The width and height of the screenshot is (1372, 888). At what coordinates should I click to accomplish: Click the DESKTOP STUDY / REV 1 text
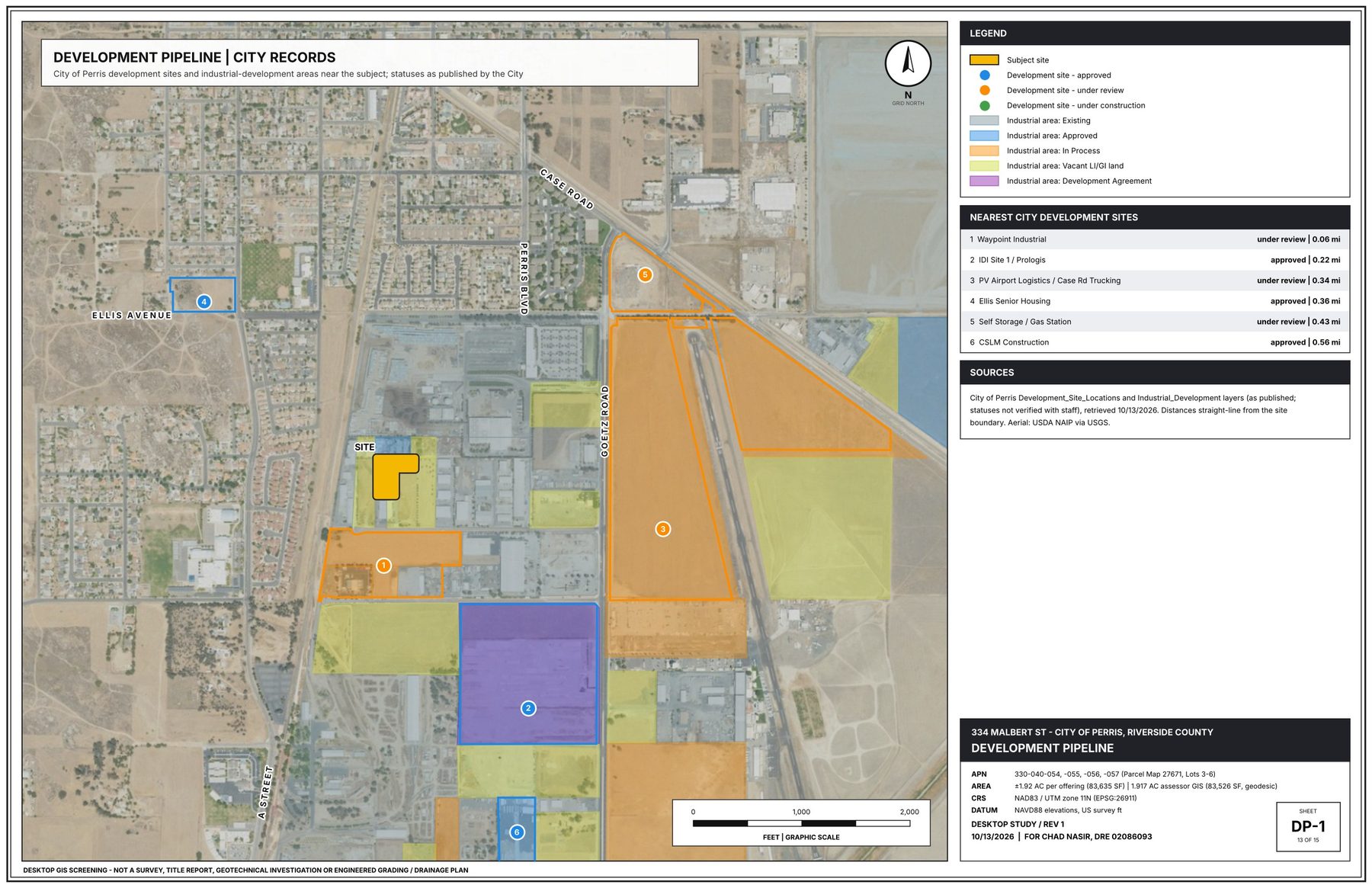[x=1018, y=825]
